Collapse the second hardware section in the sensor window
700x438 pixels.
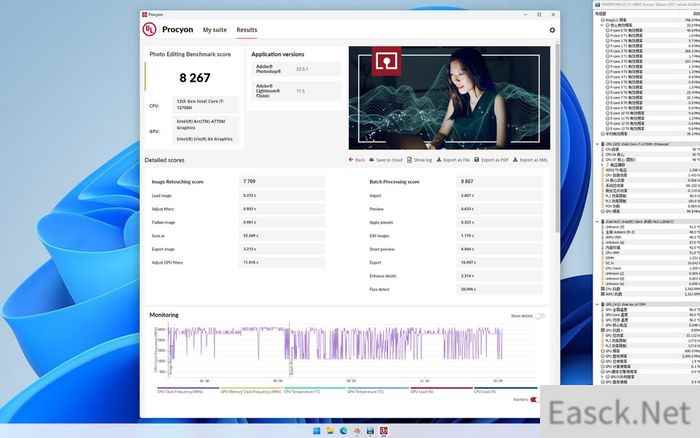pos(597,221)
